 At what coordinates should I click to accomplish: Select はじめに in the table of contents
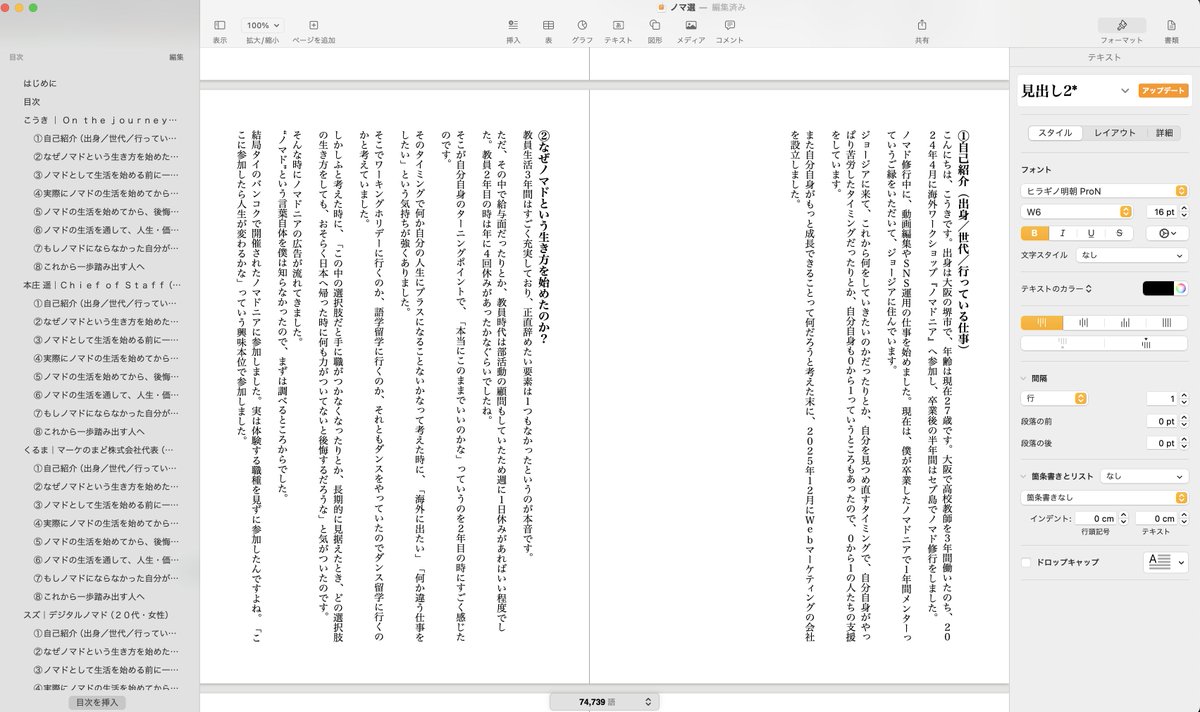[40, 83]
